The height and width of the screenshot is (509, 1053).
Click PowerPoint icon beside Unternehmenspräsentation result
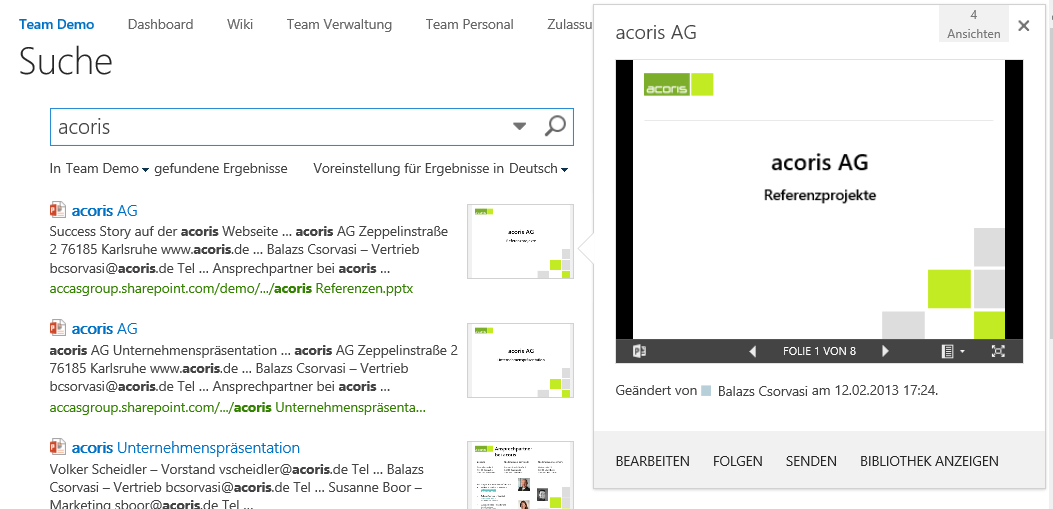[58, 447]
